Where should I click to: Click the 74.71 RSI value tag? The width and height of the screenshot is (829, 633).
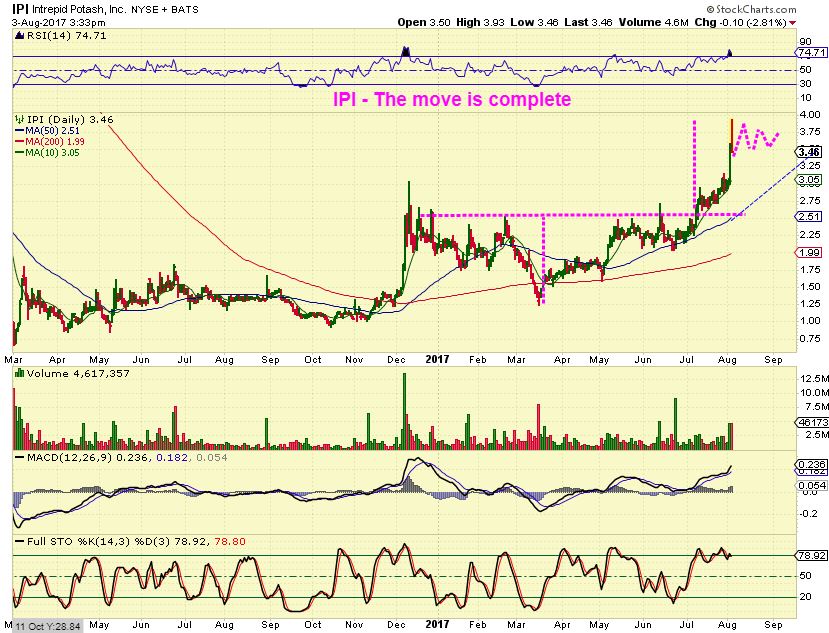point(812,52)
